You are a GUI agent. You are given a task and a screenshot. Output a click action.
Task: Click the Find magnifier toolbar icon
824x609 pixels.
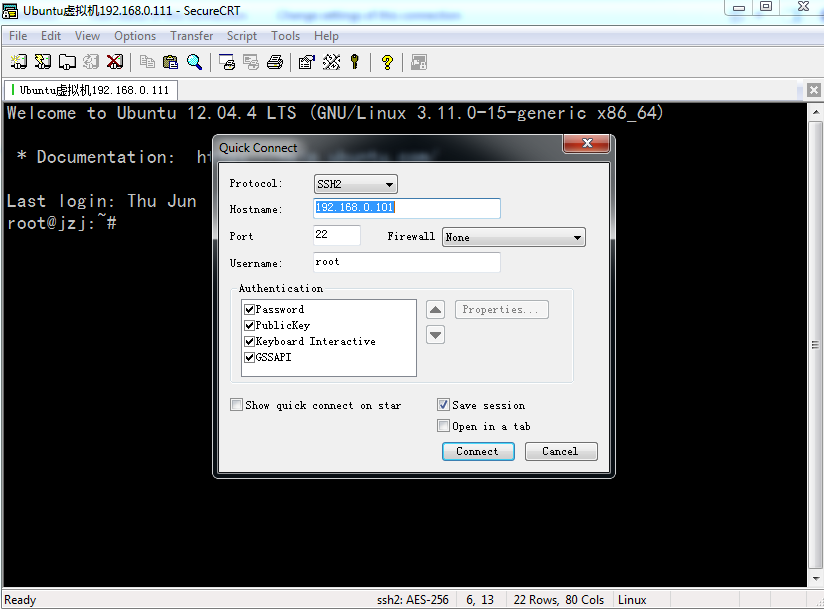pos(195,62)
